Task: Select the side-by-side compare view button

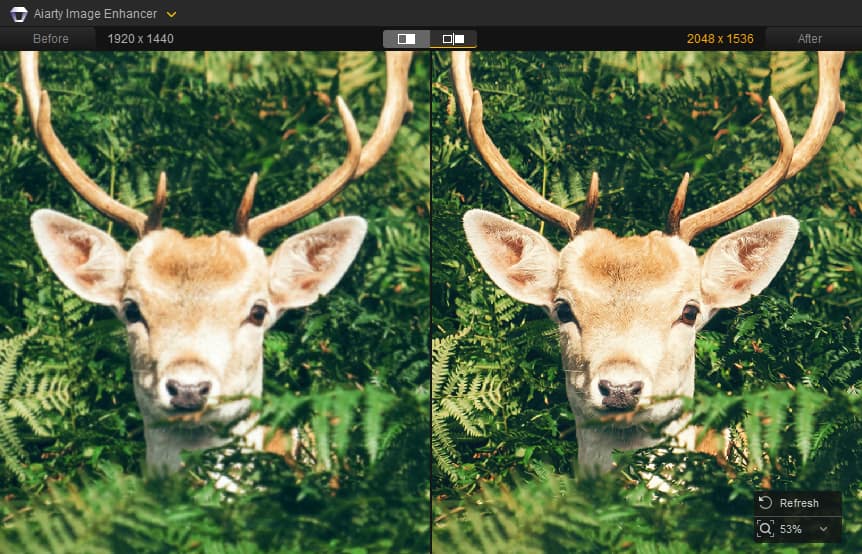Action: click(454, 38)
